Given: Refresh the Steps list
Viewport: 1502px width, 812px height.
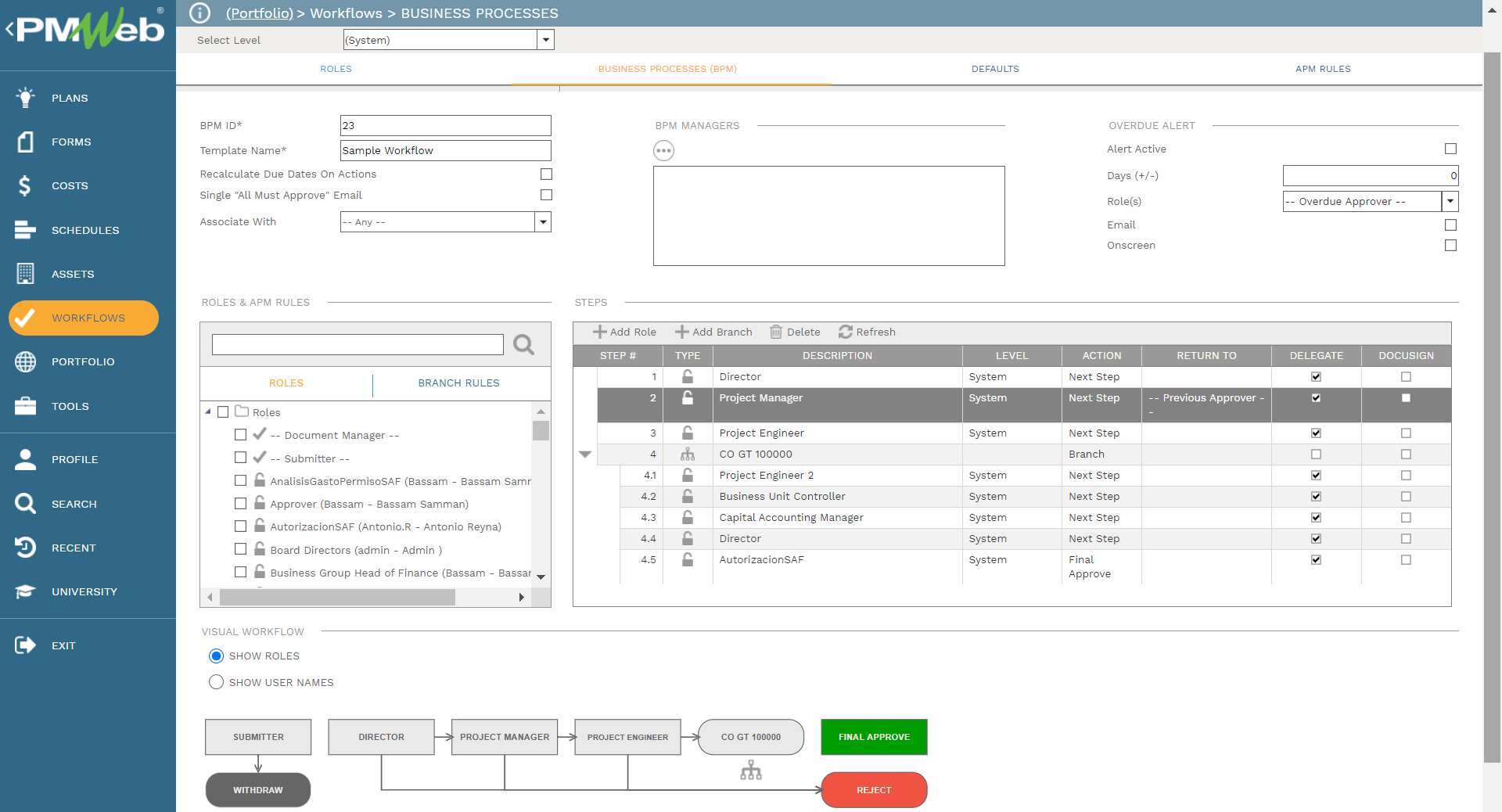Looking at the screenshot, I should click(x=867, y=332).
